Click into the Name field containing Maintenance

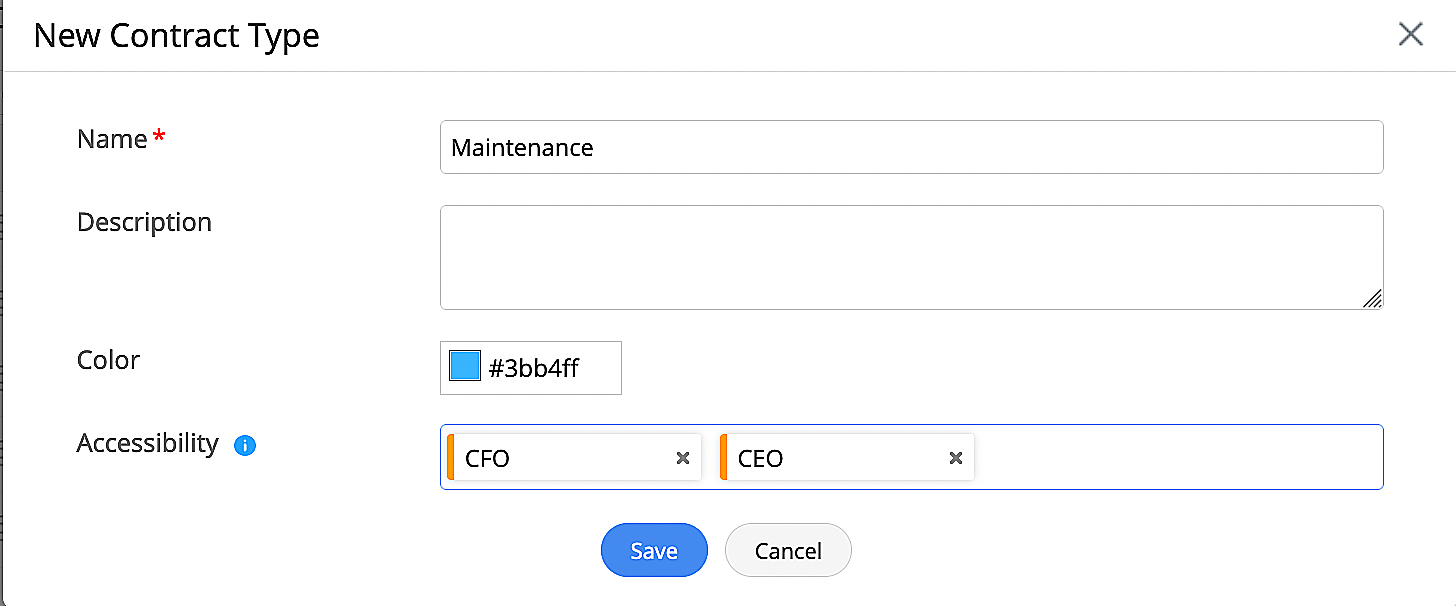[x=910, y=148]
